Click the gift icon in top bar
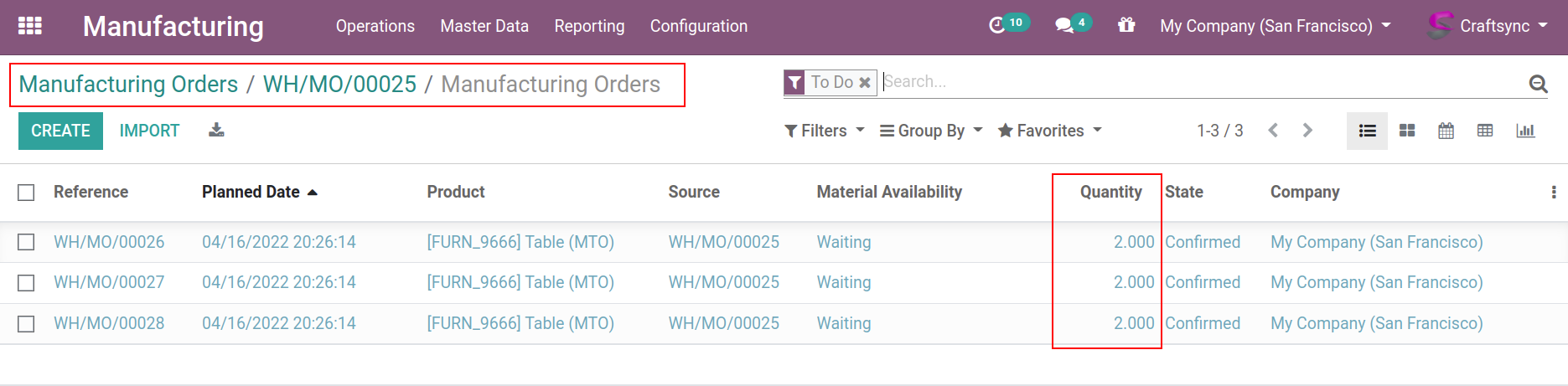 (x=1126, y=25)
